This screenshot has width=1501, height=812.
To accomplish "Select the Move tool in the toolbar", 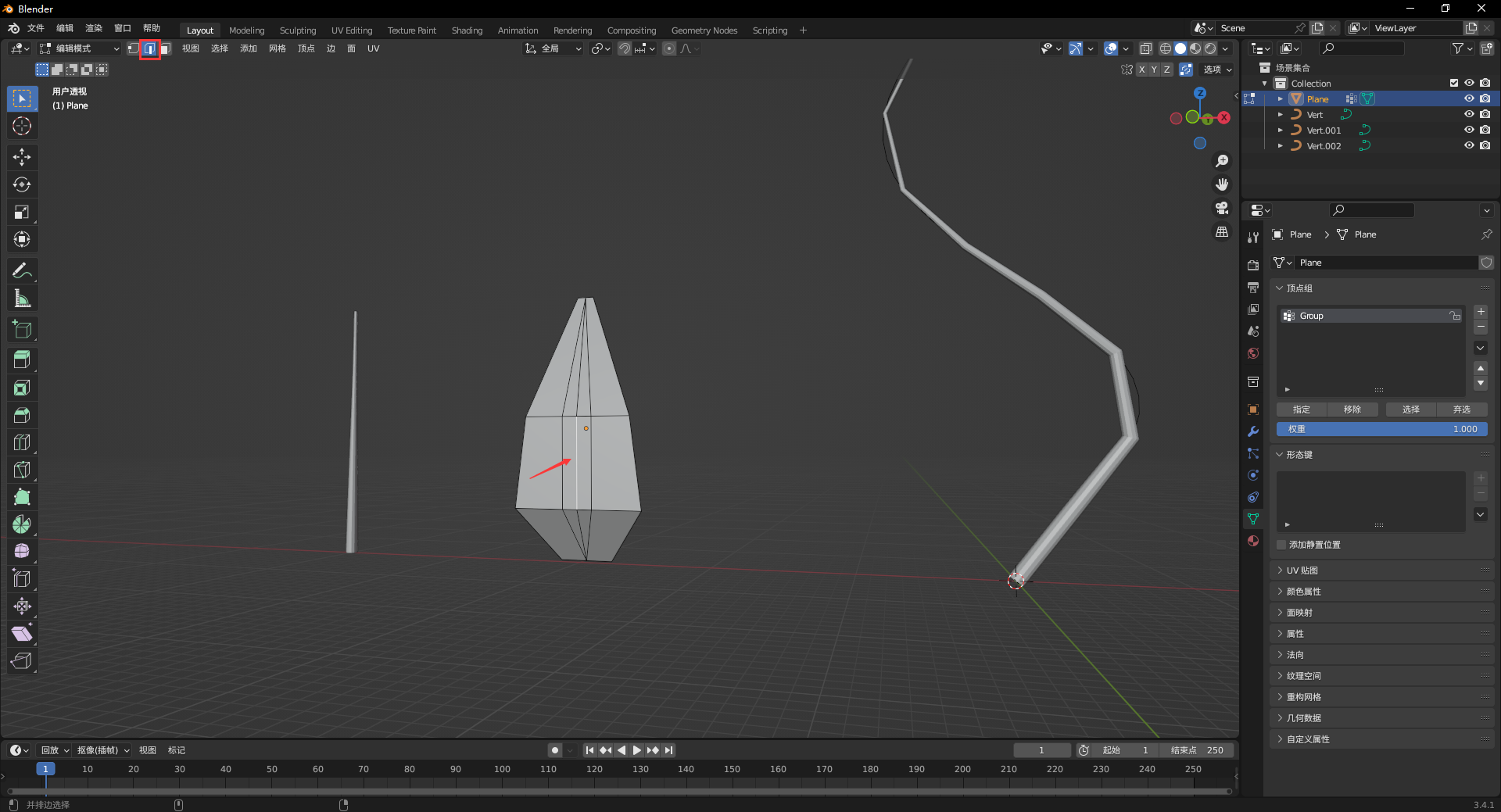I will point(22,157).
